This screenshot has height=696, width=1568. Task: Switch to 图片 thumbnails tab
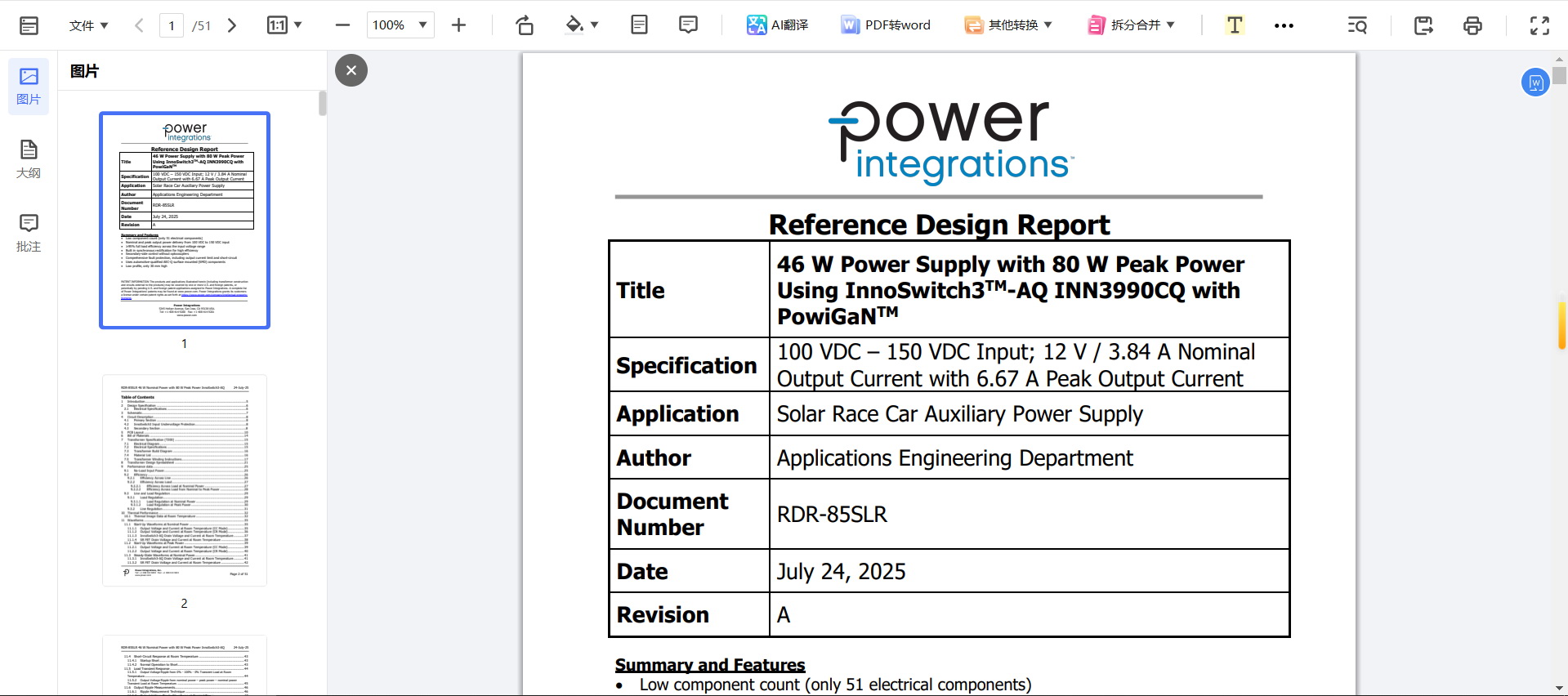[x=29, y=86]
